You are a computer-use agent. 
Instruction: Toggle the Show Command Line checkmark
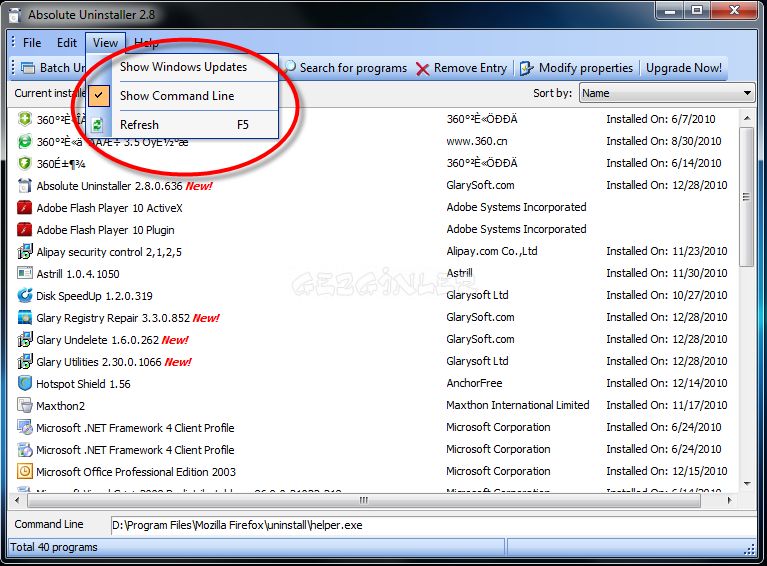pyautogui.click(x=99, y=95)
